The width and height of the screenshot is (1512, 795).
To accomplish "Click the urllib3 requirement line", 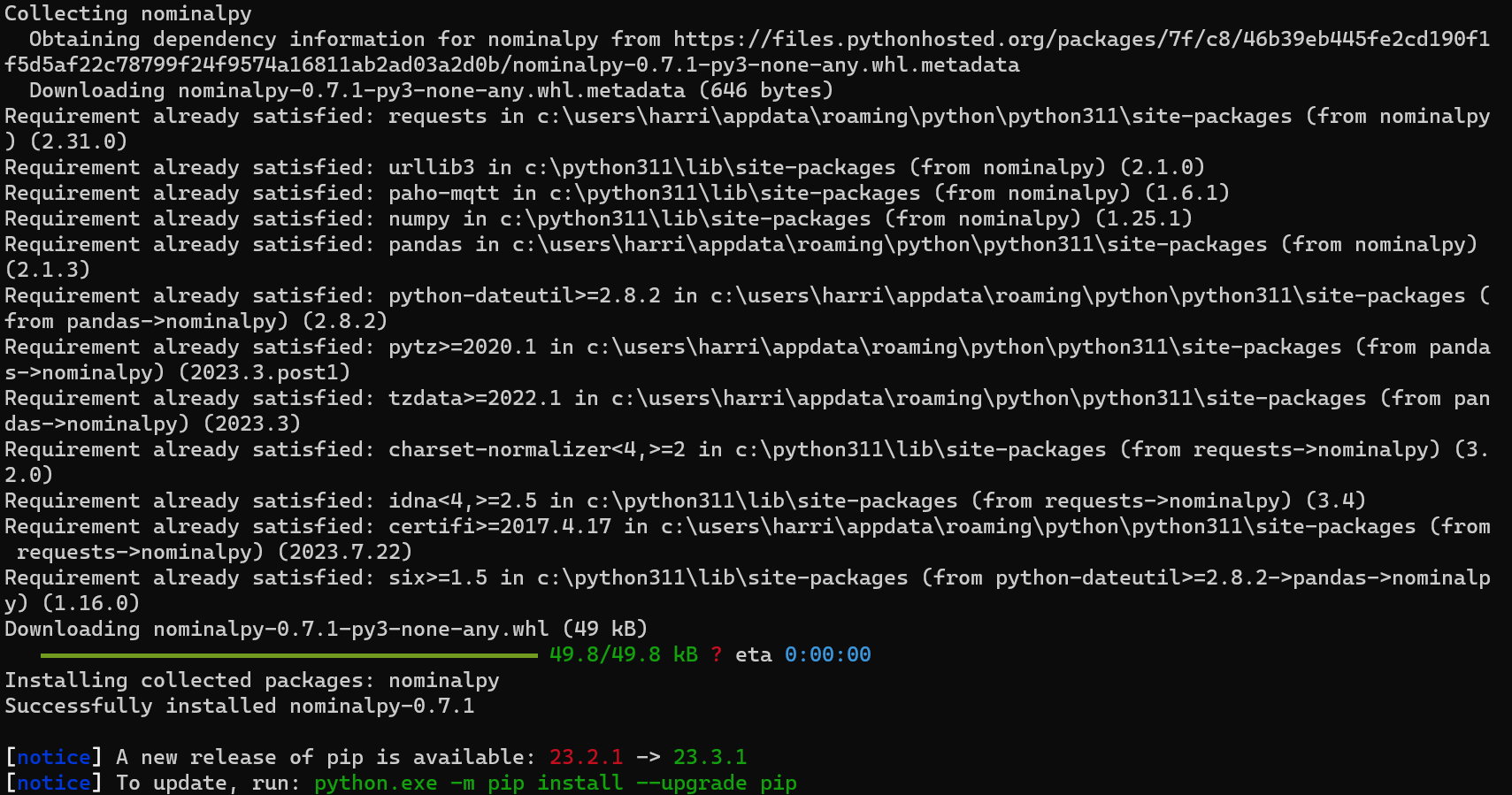I will (x=605, y=167).
